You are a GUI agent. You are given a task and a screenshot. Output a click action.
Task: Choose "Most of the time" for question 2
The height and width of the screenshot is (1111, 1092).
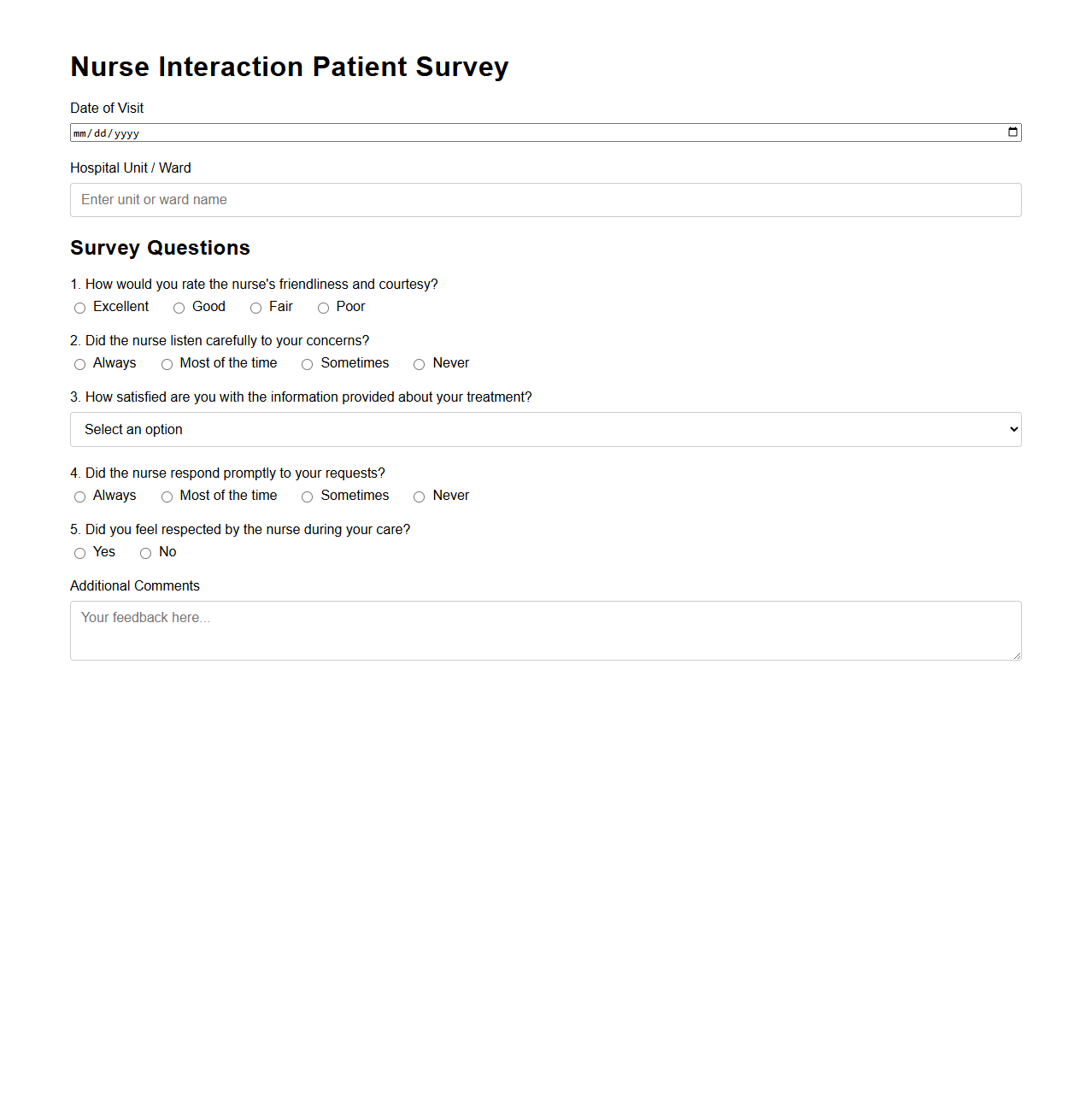point(167,364)
